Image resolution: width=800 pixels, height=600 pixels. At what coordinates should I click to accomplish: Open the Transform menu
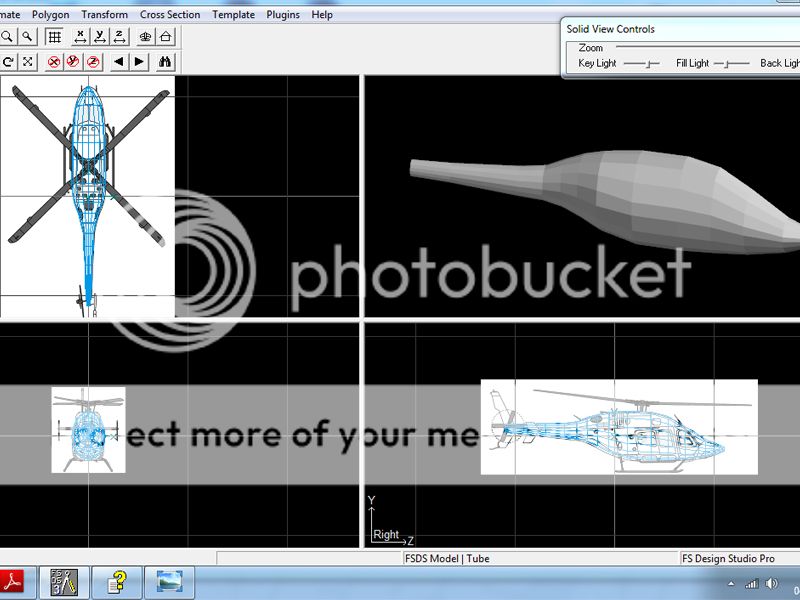(x=103, y=14)
